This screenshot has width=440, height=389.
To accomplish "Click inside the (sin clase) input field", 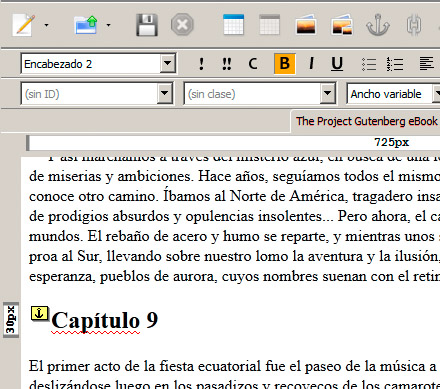I will 252,94.
